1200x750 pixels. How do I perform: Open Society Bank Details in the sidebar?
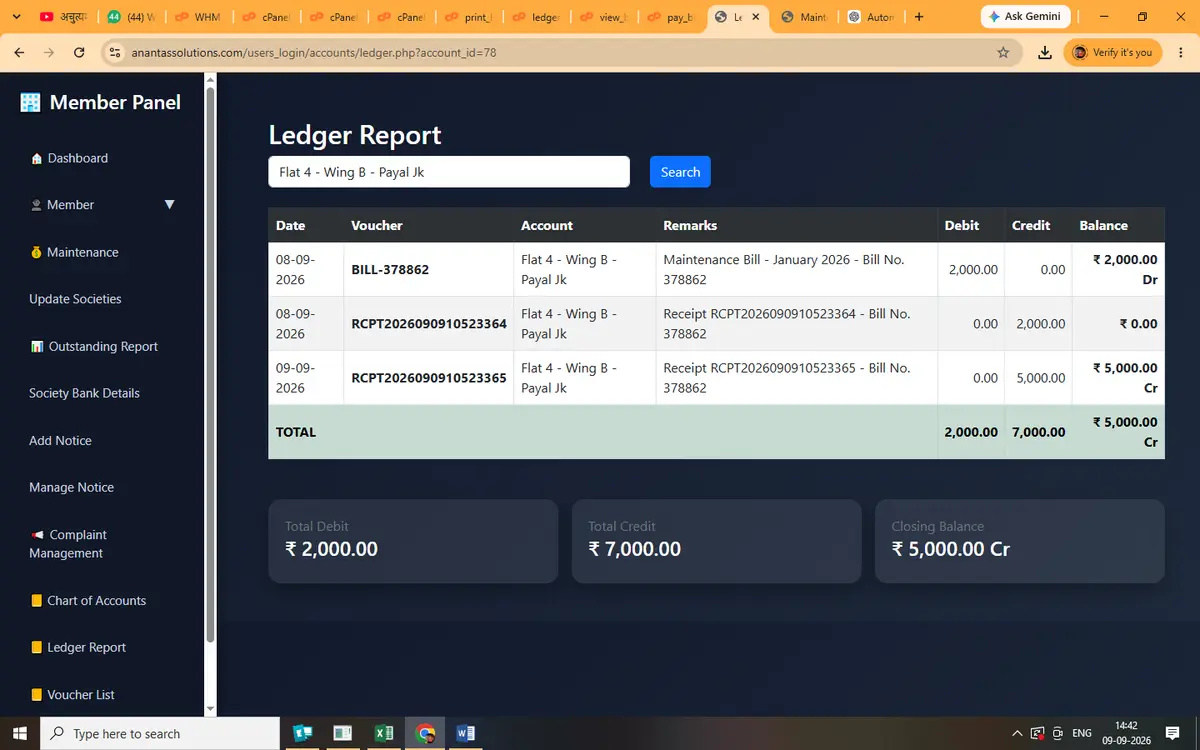pyautogui.click(x=84, y=393)
